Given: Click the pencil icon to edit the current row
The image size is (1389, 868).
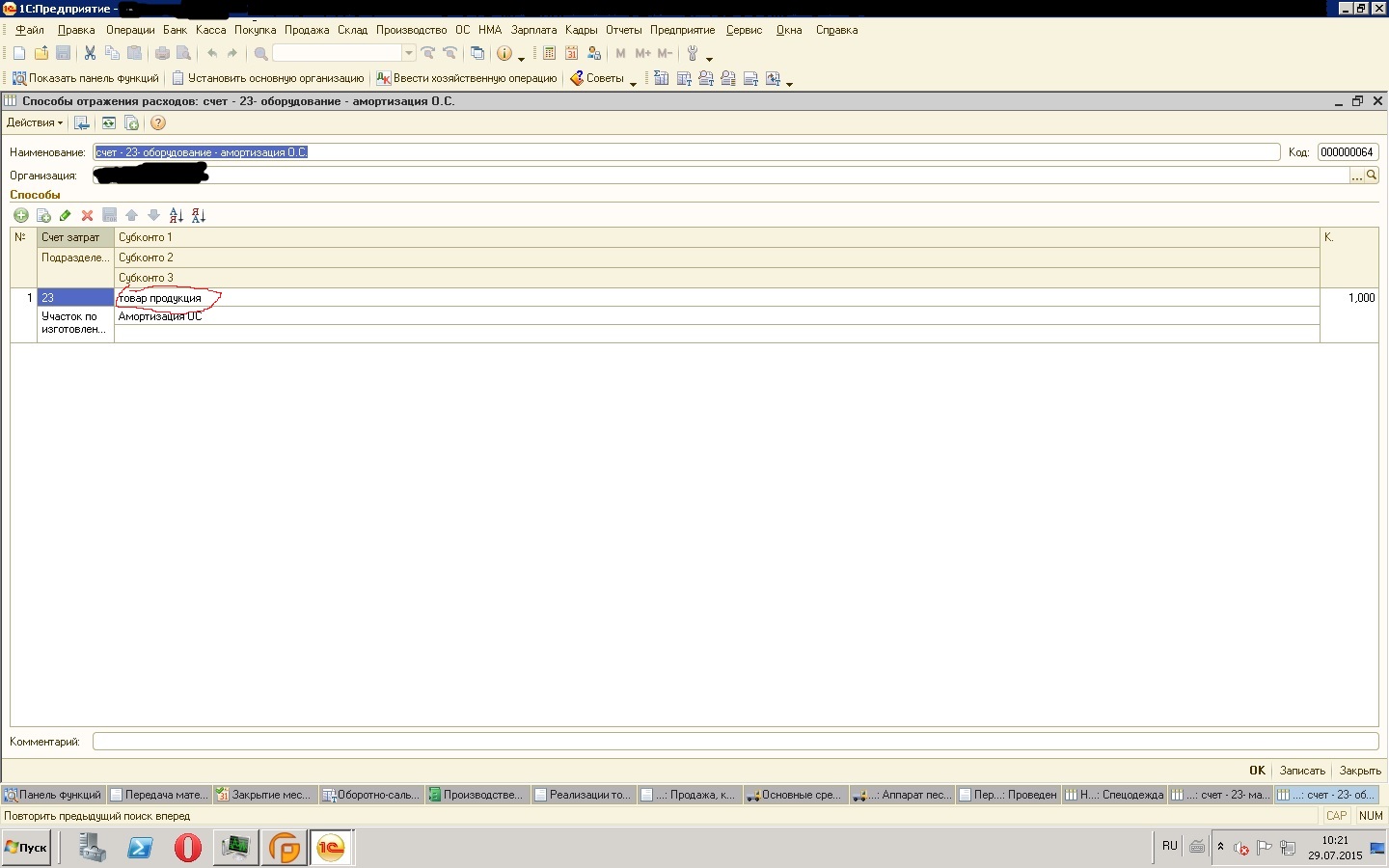Looking at the screenshot, I should click(x=65, y=215).
